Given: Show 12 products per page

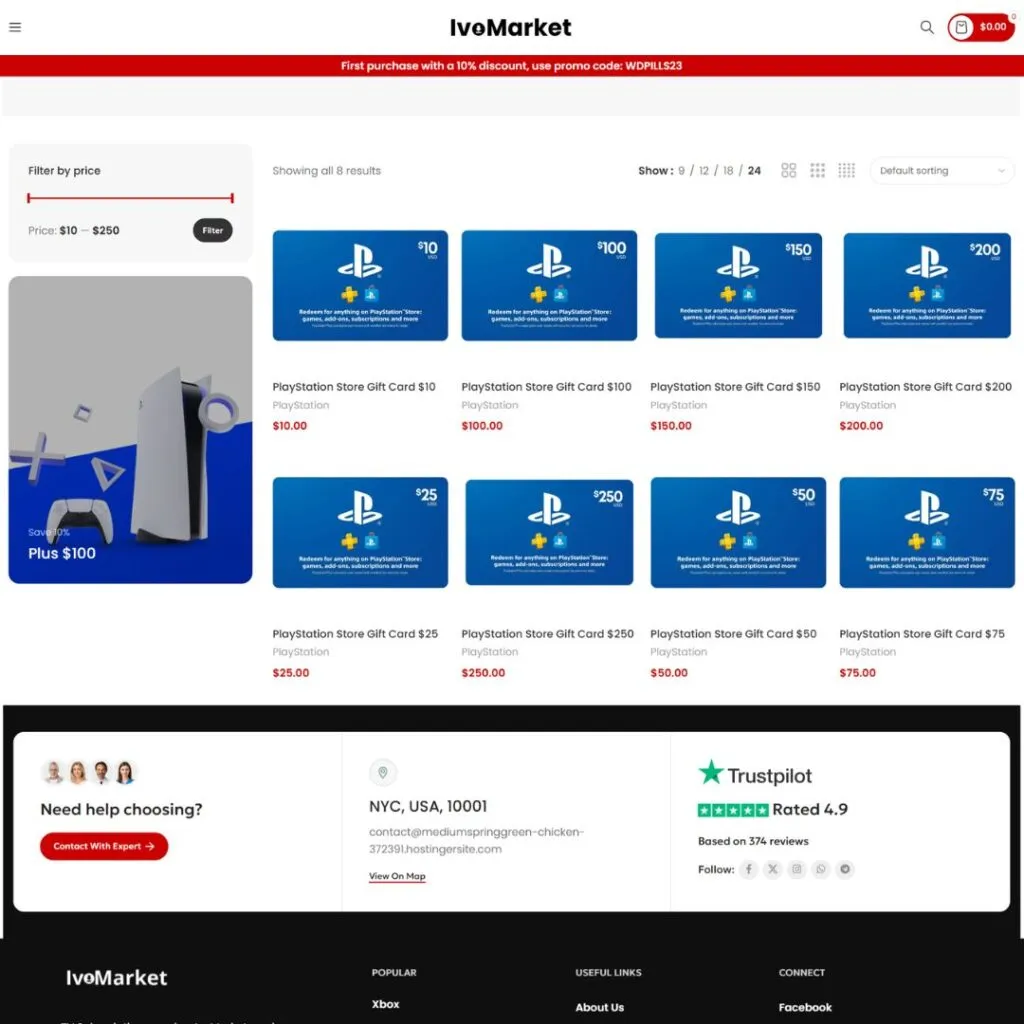Looking at the screenshot, I should 704,171.
